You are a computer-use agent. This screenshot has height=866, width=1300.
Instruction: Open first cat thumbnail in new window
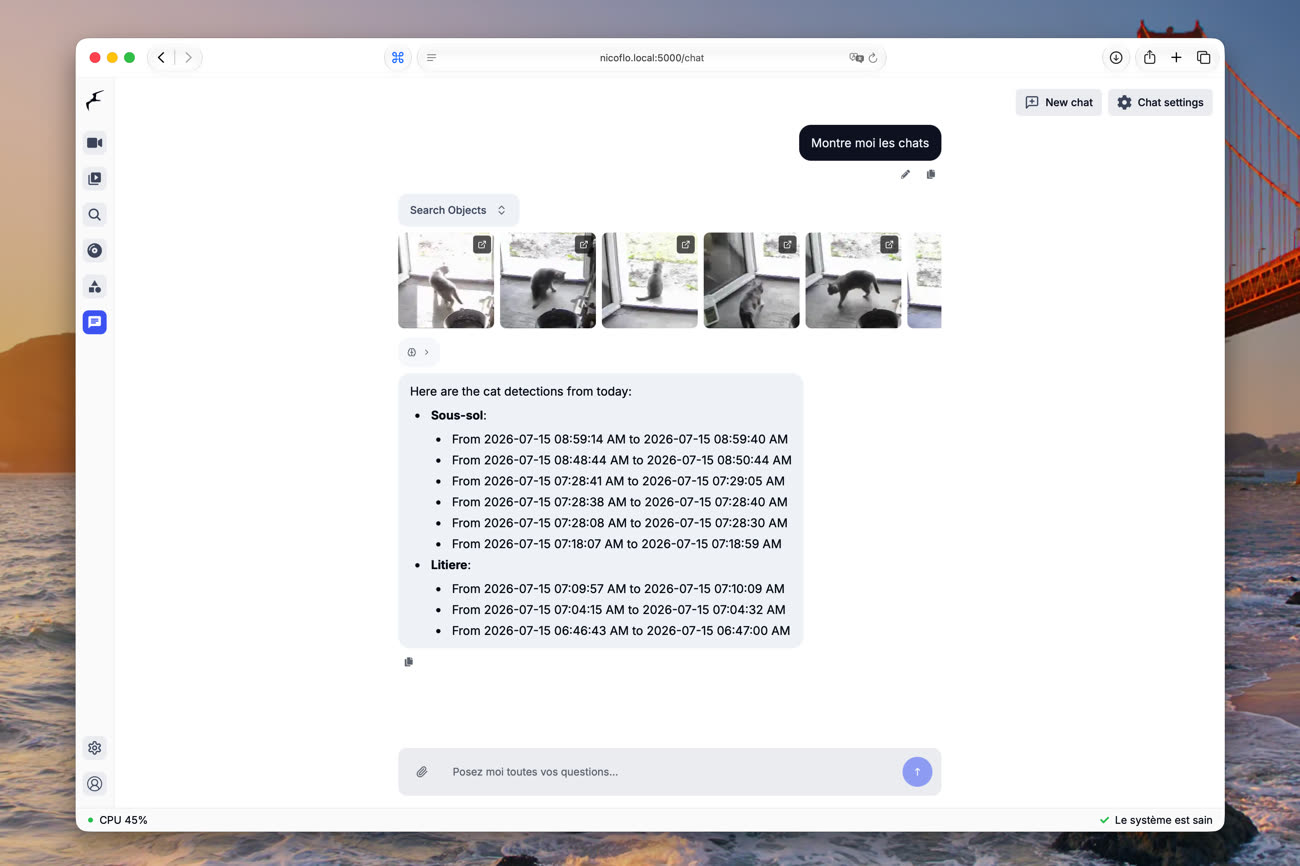(x=482, y=244)
